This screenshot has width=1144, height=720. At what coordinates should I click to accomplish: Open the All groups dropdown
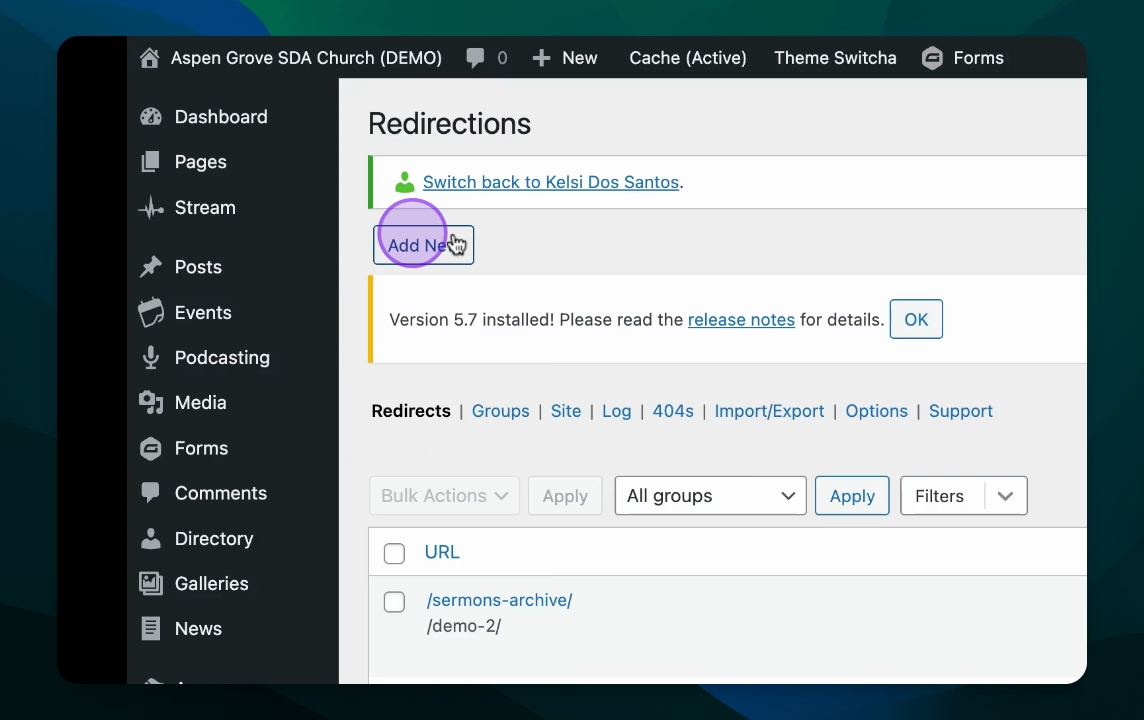(x=710, y=495)
